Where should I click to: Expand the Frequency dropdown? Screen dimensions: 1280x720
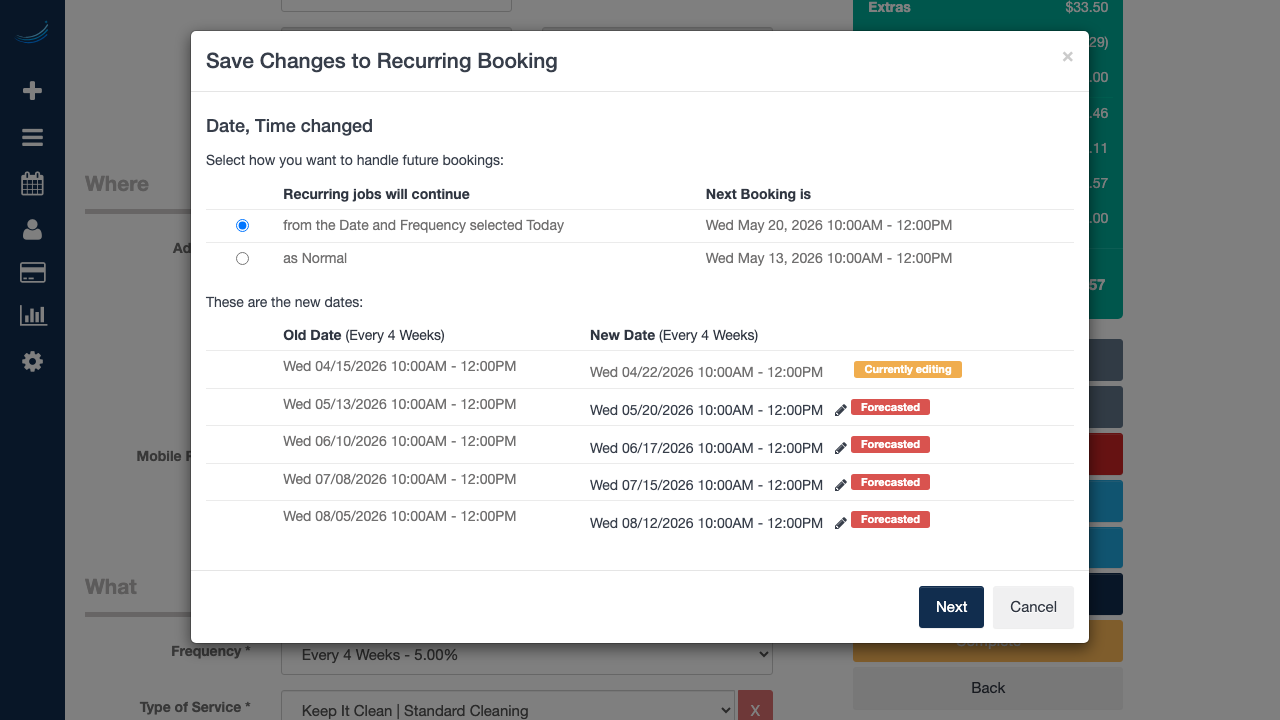coord(526,654)
